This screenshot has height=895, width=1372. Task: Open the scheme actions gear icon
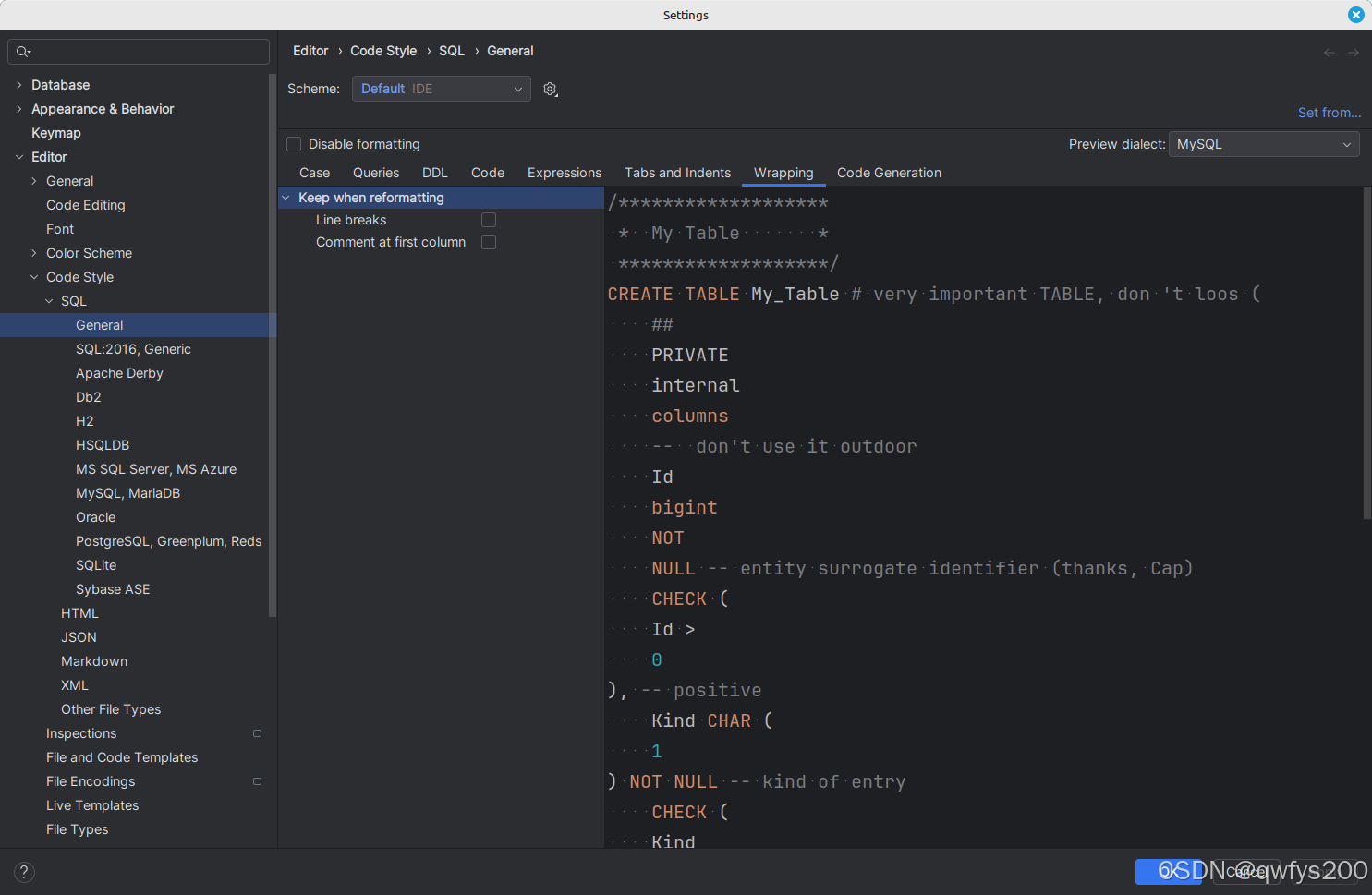[x=551, y=90]
